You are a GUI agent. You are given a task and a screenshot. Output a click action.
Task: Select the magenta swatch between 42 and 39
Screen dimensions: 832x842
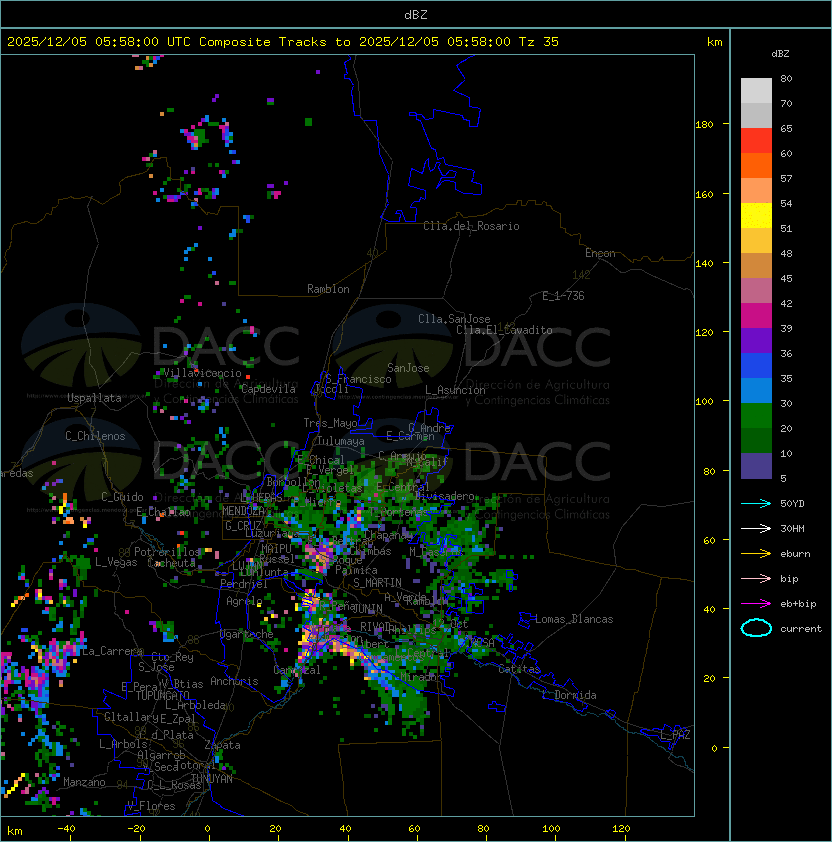click(756, 316)
